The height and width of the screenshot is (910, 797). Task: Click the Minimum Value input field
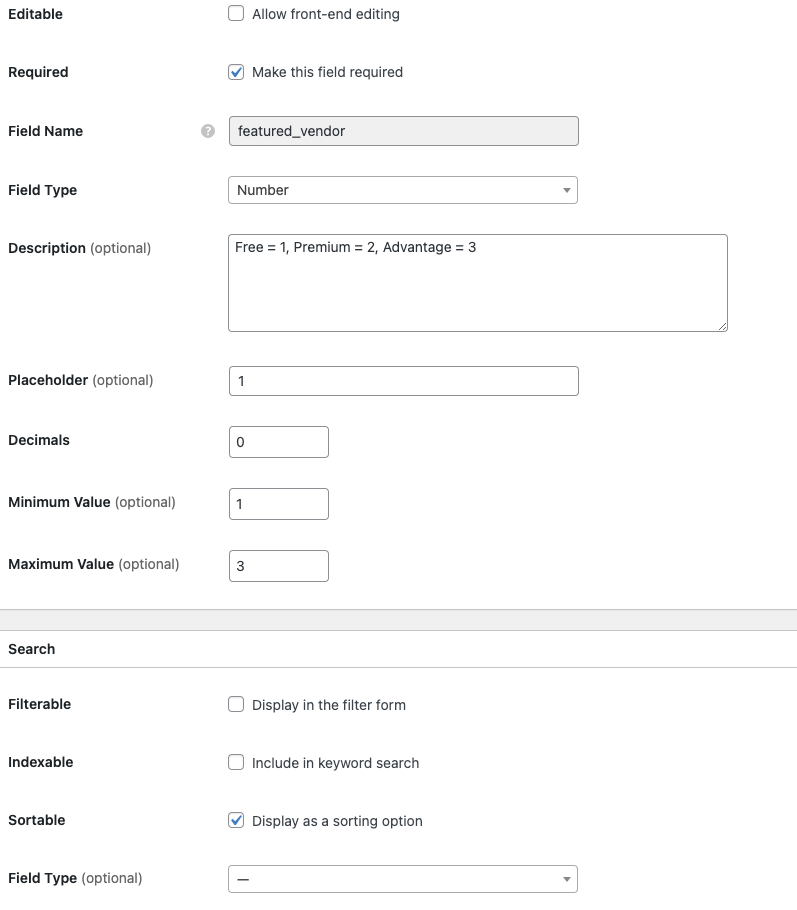pyautogui.click(x=278, y=504)
